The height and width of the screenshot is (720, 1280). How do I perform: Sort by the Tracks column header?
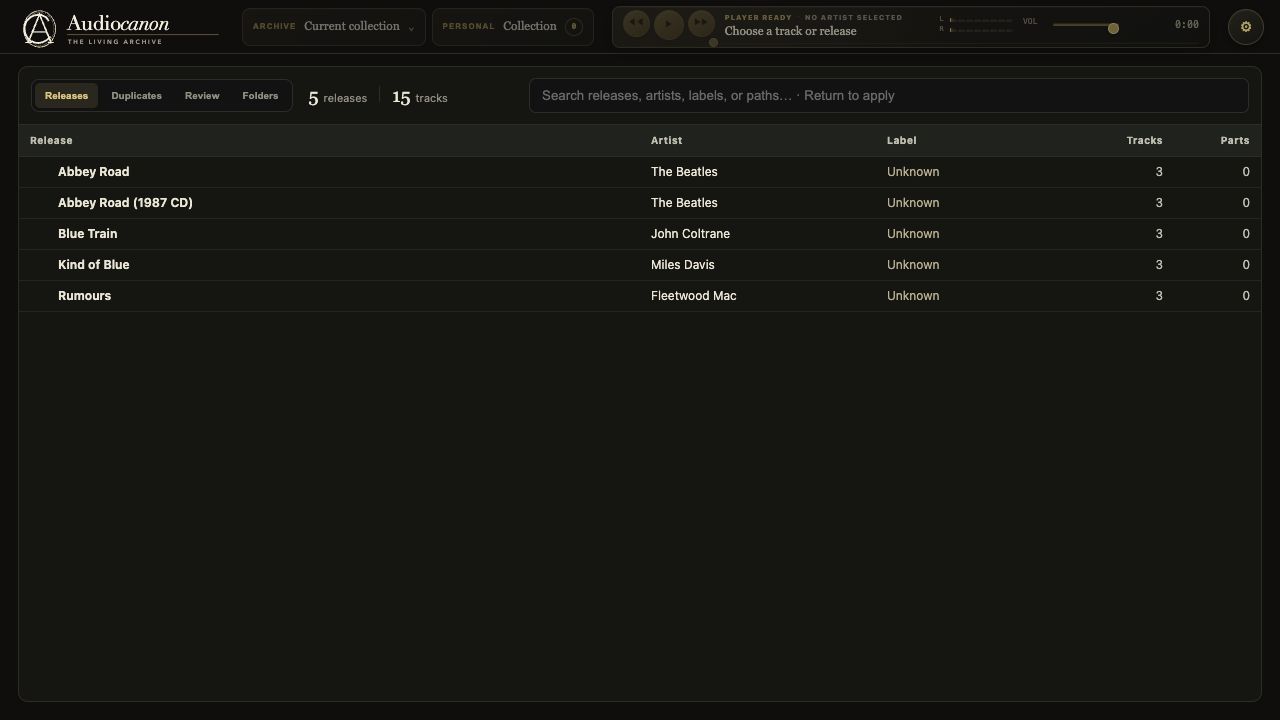(1144, 141)
